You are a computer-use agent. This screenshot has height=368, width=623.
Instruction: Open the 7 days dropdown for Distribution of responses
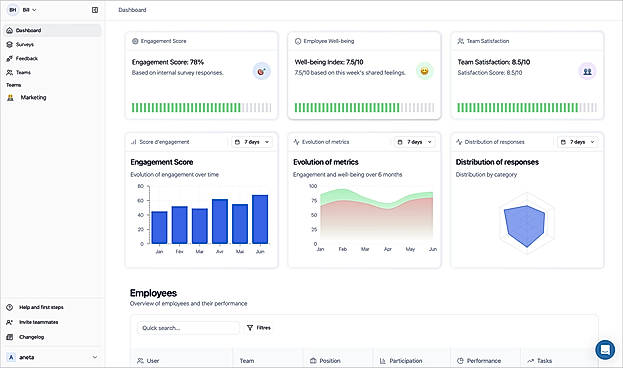(x=577, y=142)
